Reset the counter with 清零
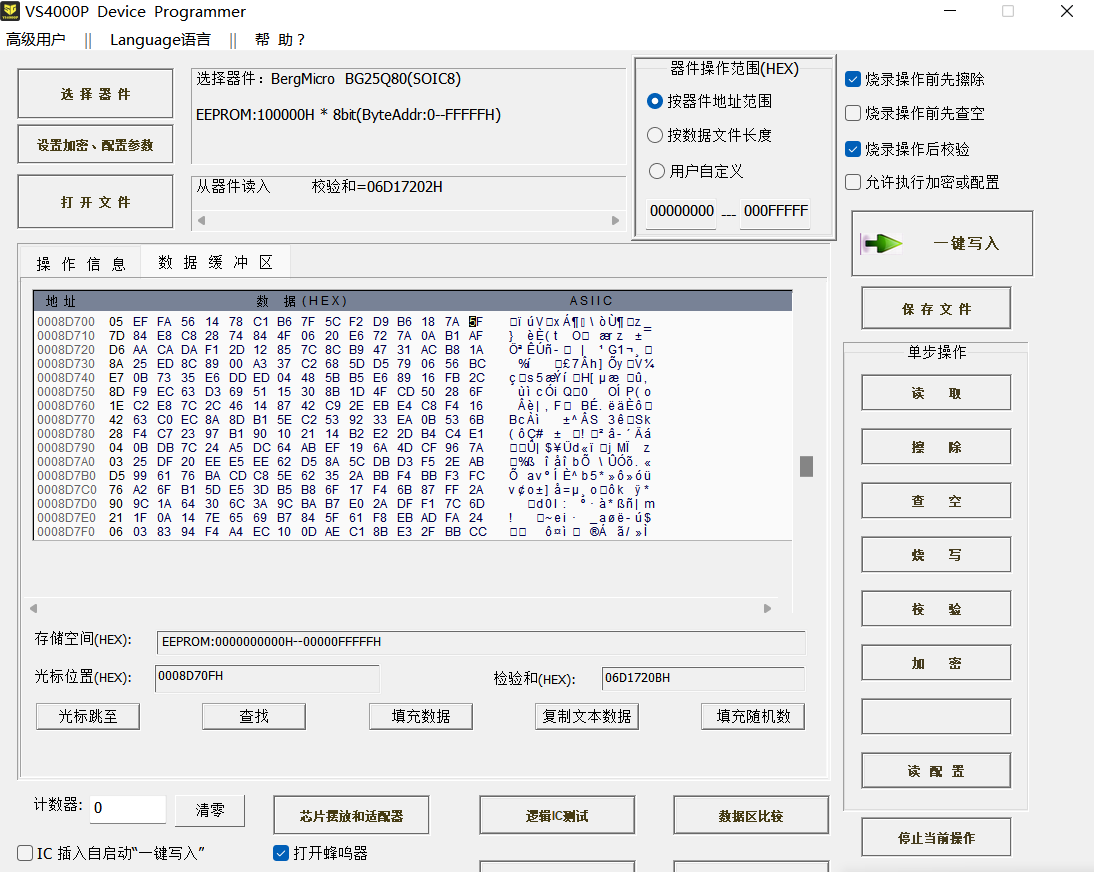The width and height of the screenshot is (1094, 872). coord(209,814)
